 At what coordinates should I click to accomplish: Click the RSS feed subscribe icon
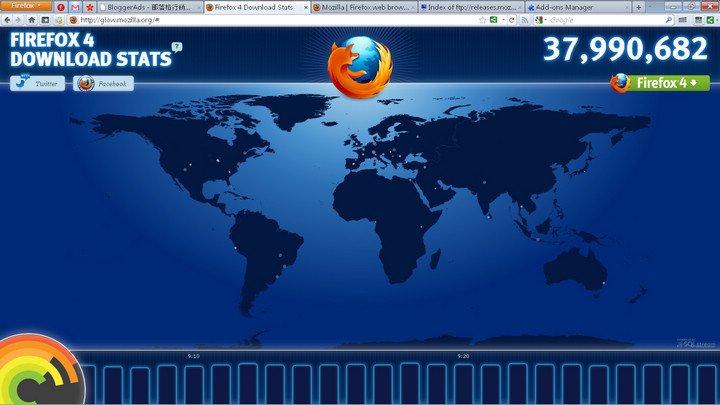[x=524, y=20]
